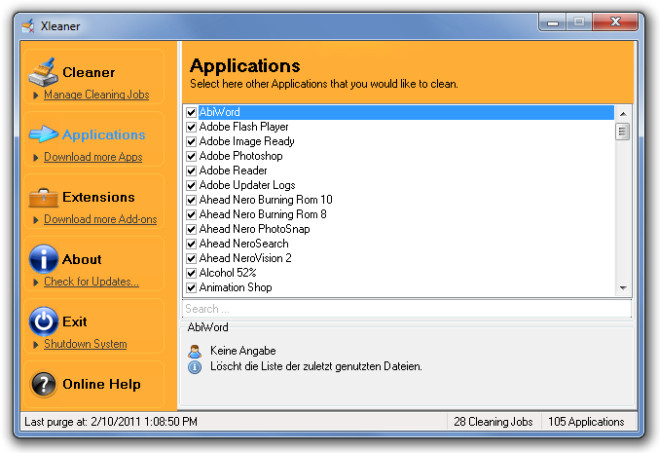
Task: Click the Exit power icon
Action: [43, 321]
